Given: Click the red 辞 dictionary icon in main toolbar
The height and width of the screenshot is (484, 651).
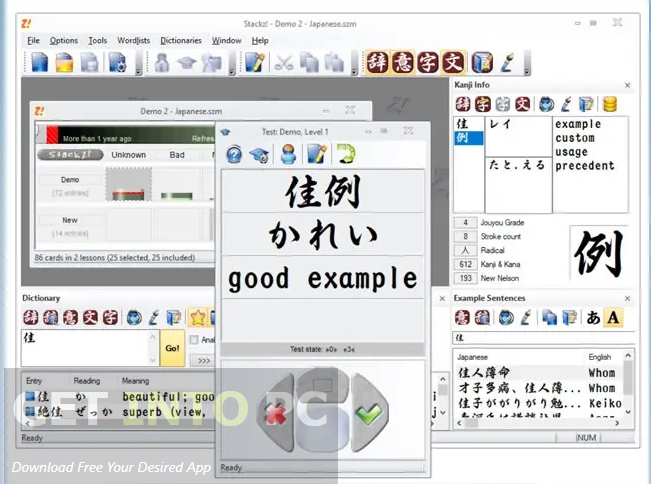Looking at the screenshot, I should [x=378, y=63].
